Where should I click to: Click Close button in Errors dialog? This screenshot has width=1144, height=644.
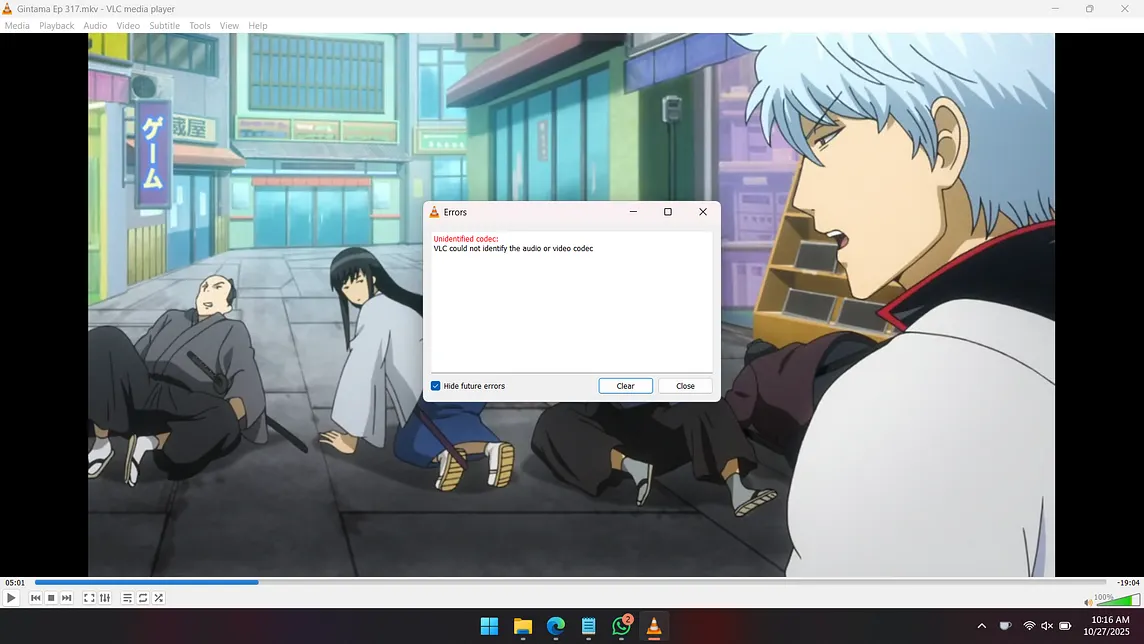pos(685,386)
